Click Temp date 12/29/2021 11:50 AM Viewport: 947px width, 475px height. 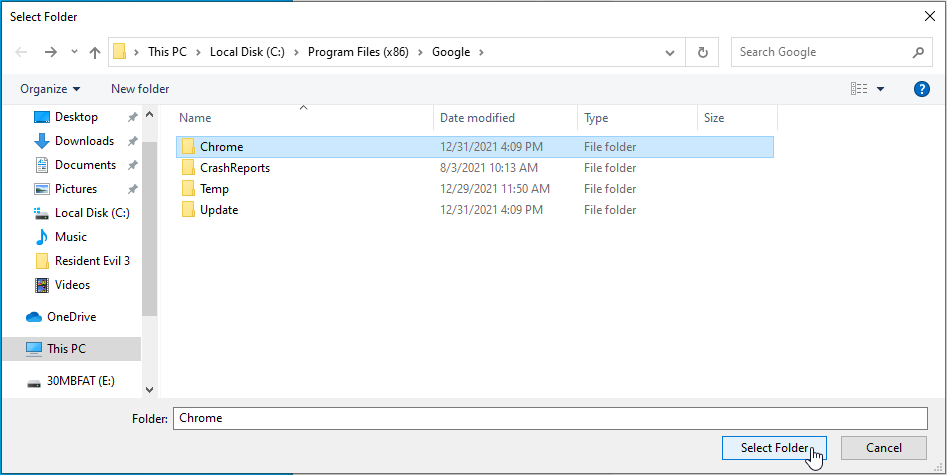(495, 189)
